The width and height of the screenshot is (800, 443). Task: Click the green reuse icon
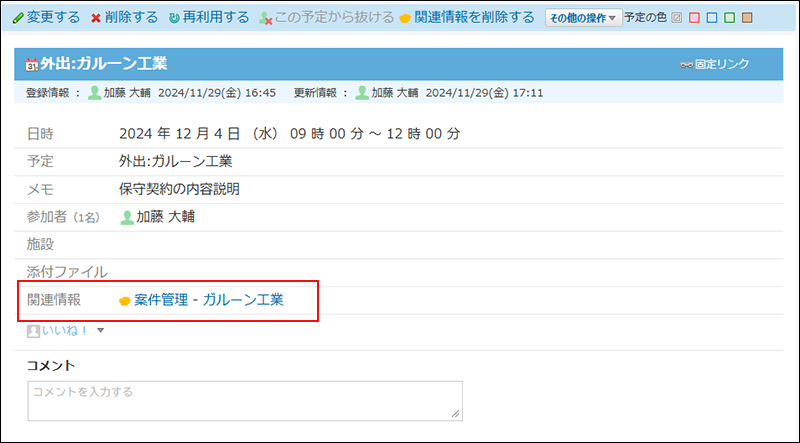[x=174, y=18]
